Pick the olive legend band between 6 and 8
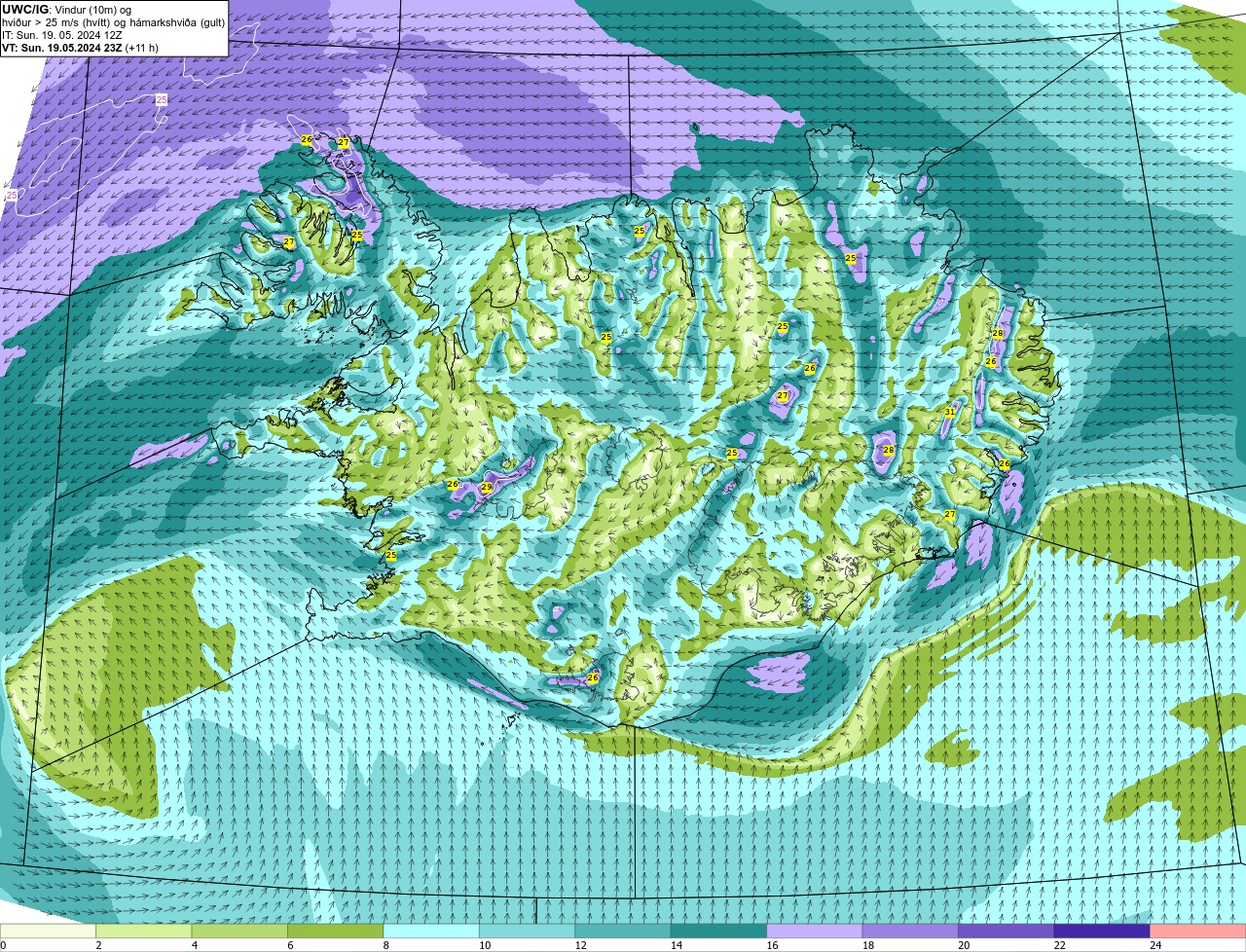The width and height of the screenshot is (1246, 952). click(x=337, y=931)
